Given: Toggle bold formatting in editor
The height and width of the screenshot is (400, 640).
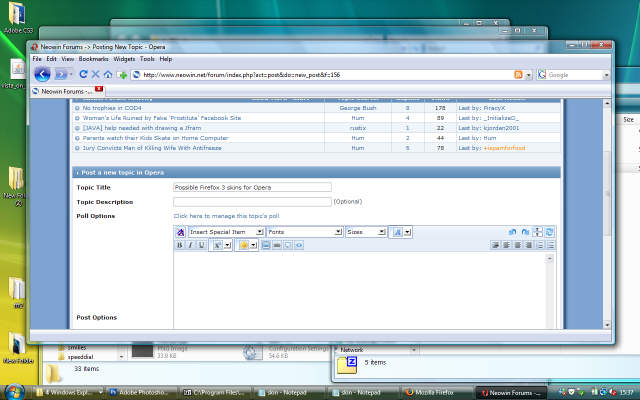Looking at the screenshot, I should coord(179,245).
